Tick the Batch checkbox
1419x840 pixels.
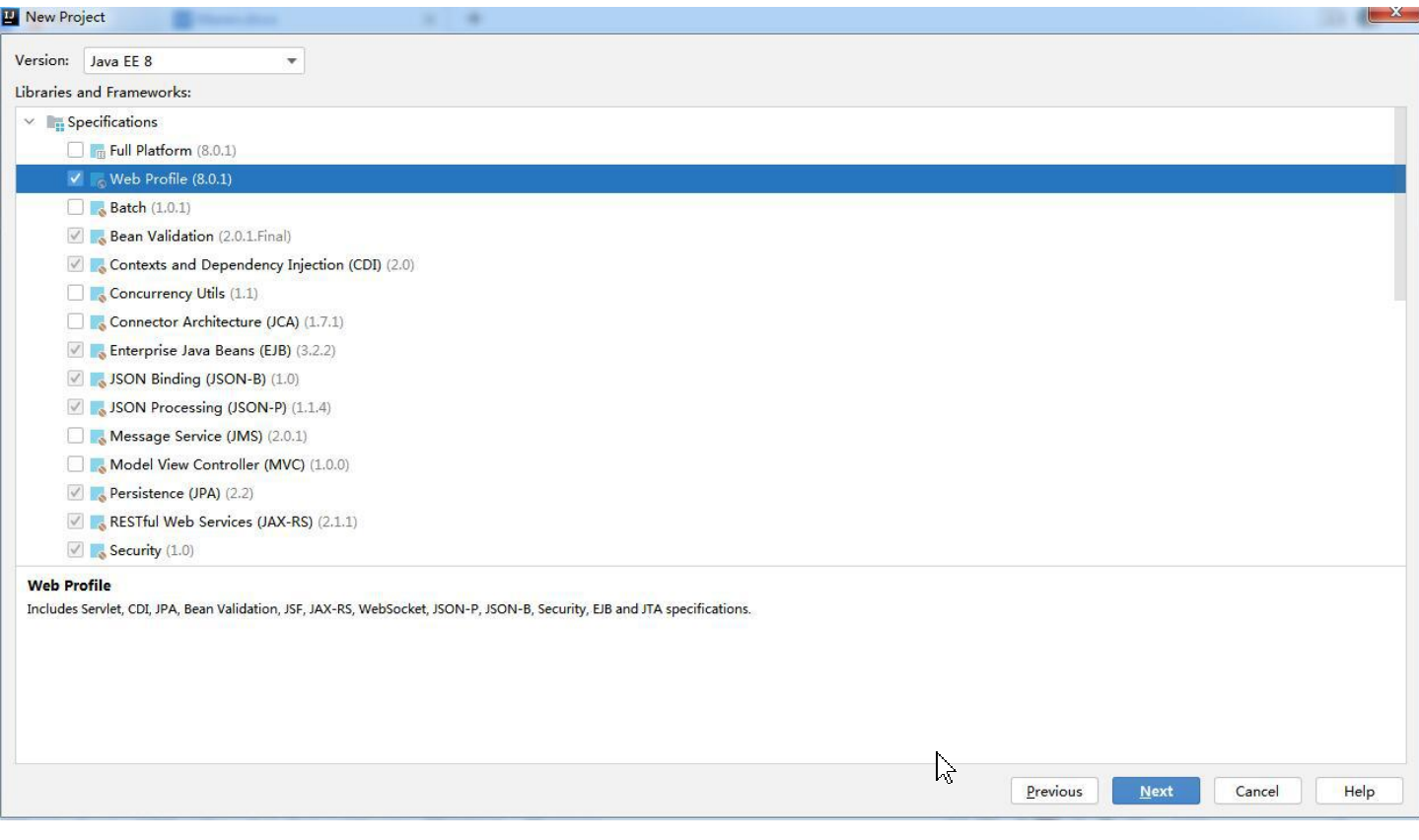[75, 207]
